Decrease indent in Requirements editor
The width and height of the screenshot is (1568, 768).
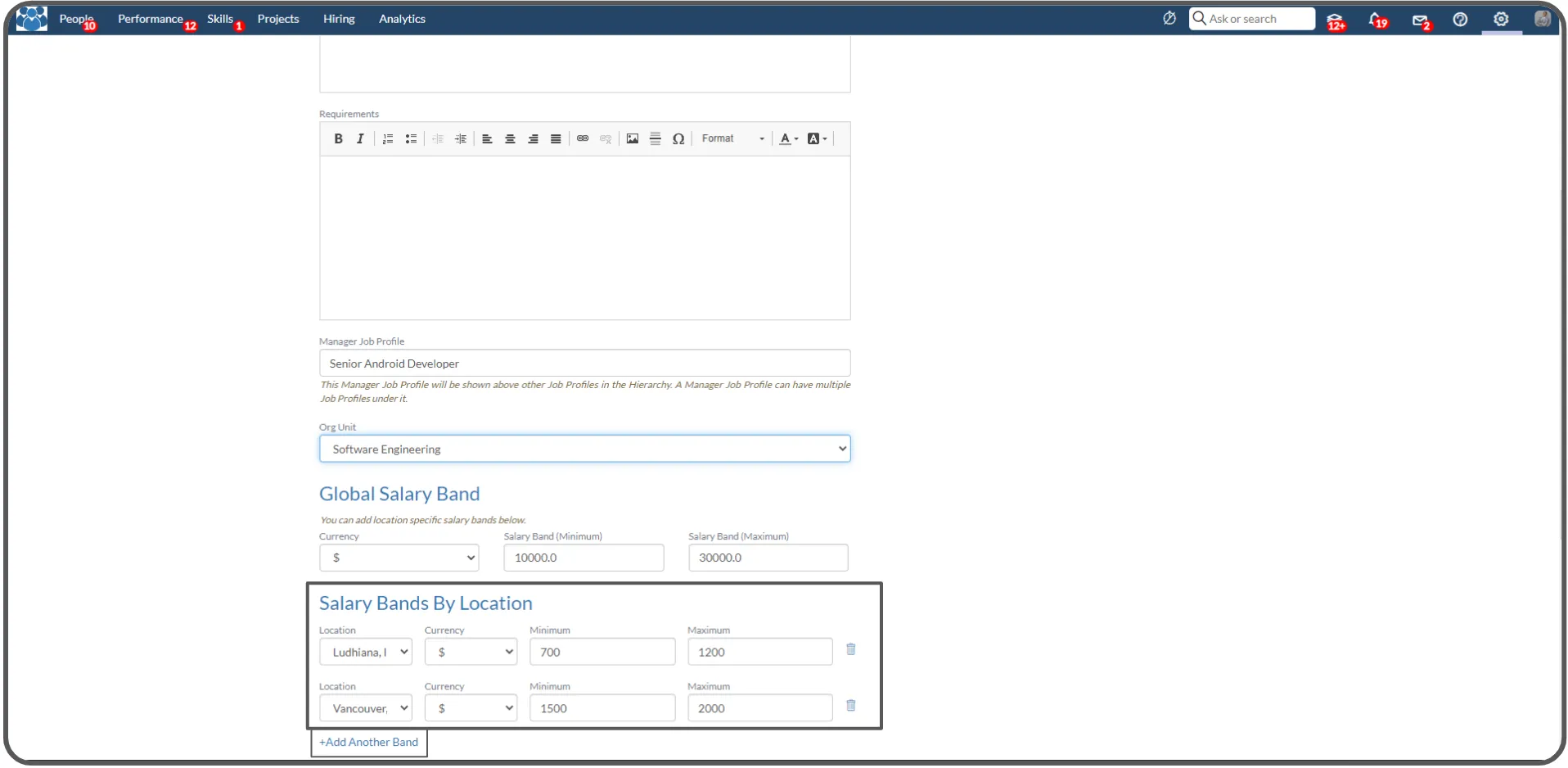point(438,139)
